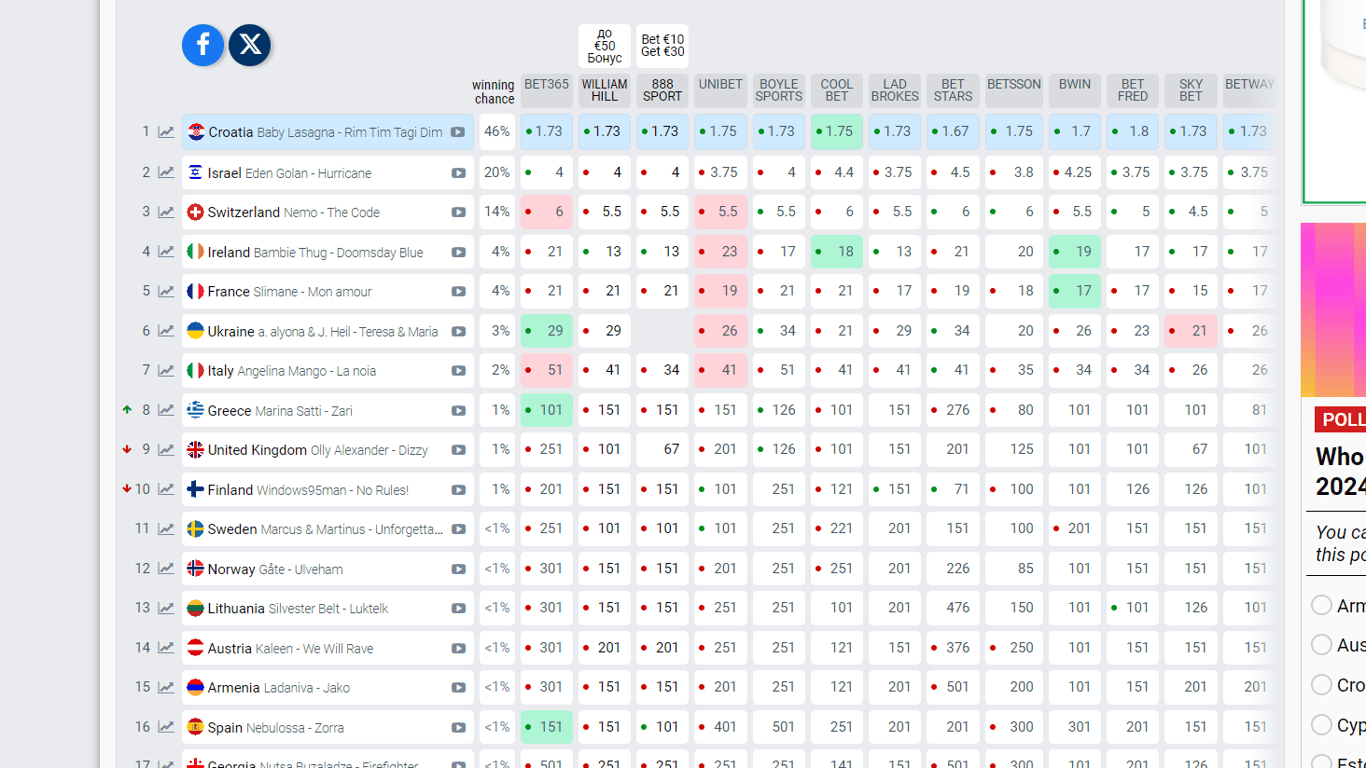Click the Bet €10 Get €30 offer

tap(662, 46)
